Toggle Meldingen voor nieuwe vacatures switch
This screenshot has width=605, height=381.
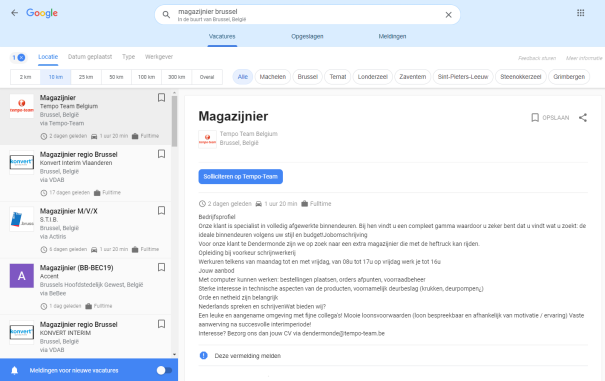[164, 371]
